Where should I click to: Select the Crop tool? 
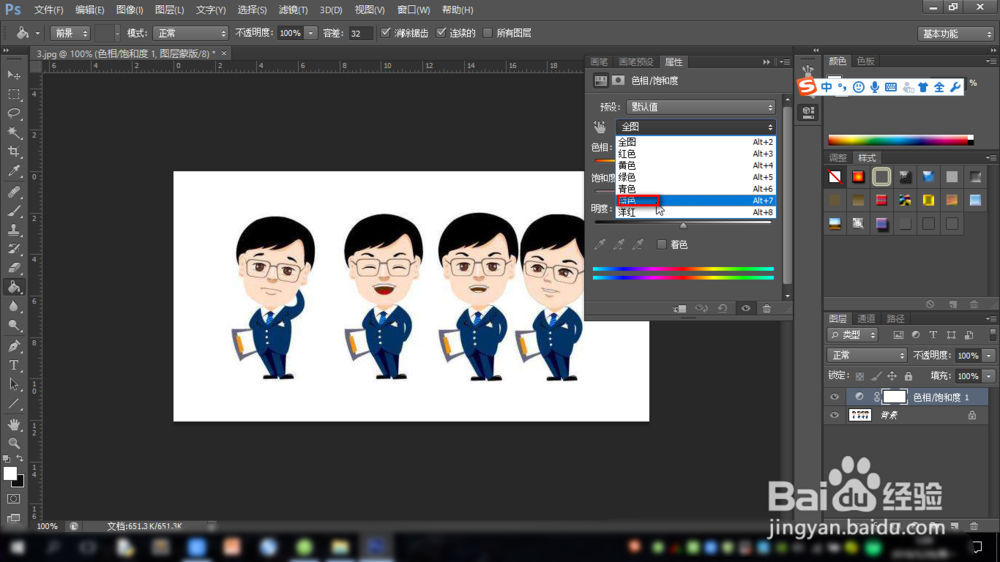(x=13, y=152)
